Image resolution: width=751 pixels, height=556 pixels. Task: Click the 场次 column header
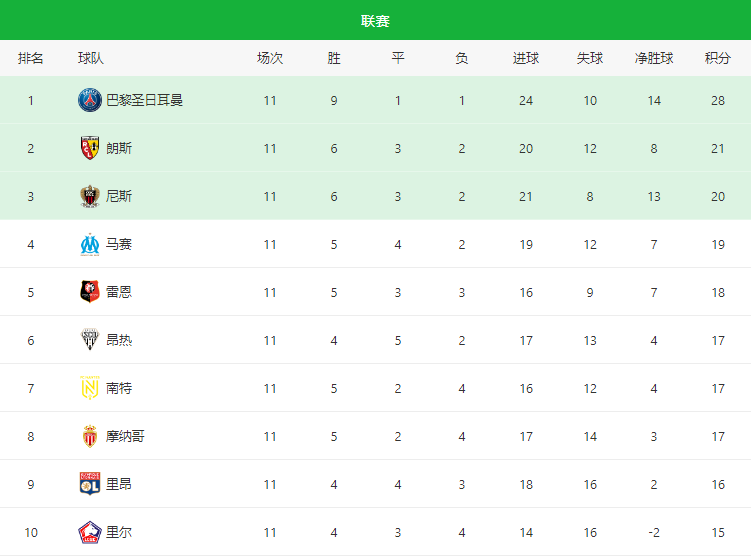pyautogui.click(x=270, y=58)
